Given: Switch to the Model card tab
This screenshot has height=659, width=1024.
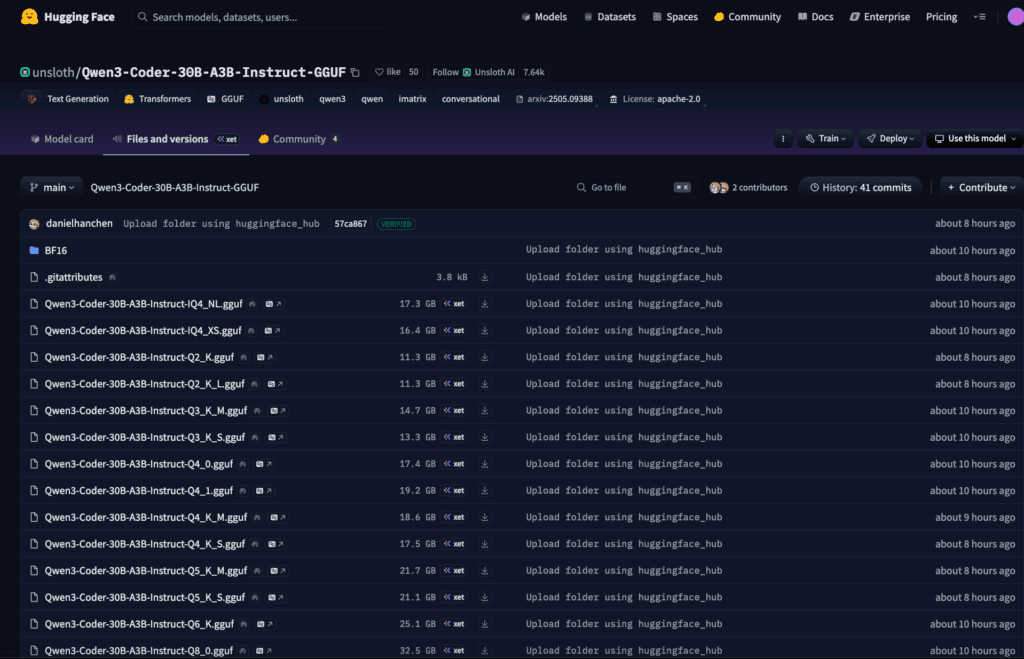Looking at the screenshot, I should [62, 139].
